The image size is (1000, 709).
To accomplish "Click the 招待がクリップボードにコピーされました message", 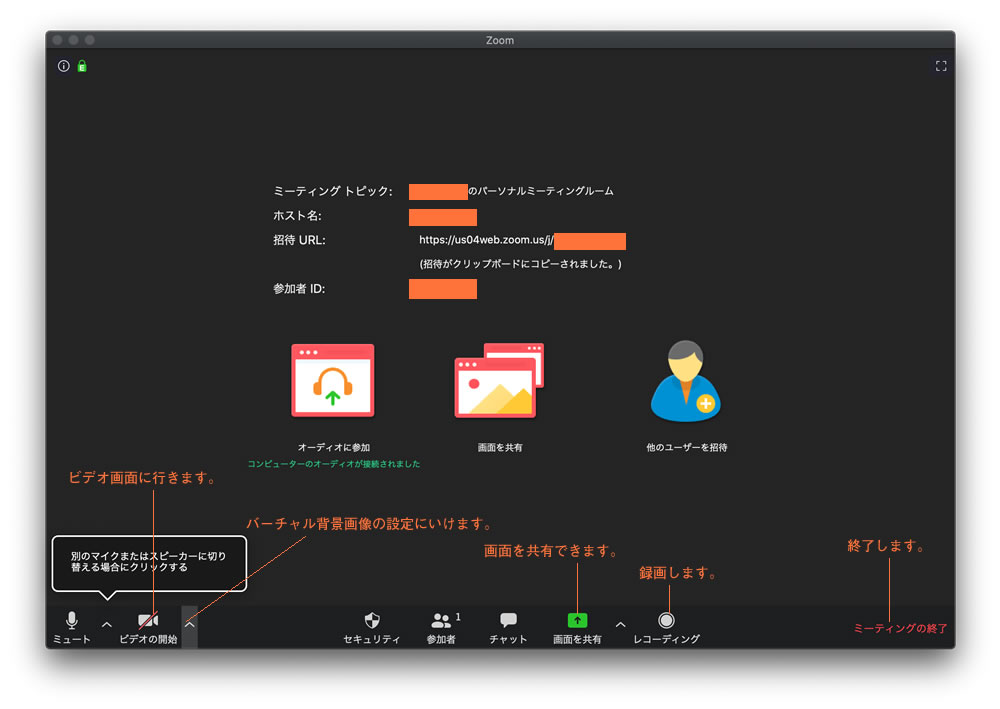I will click(520, 264).
